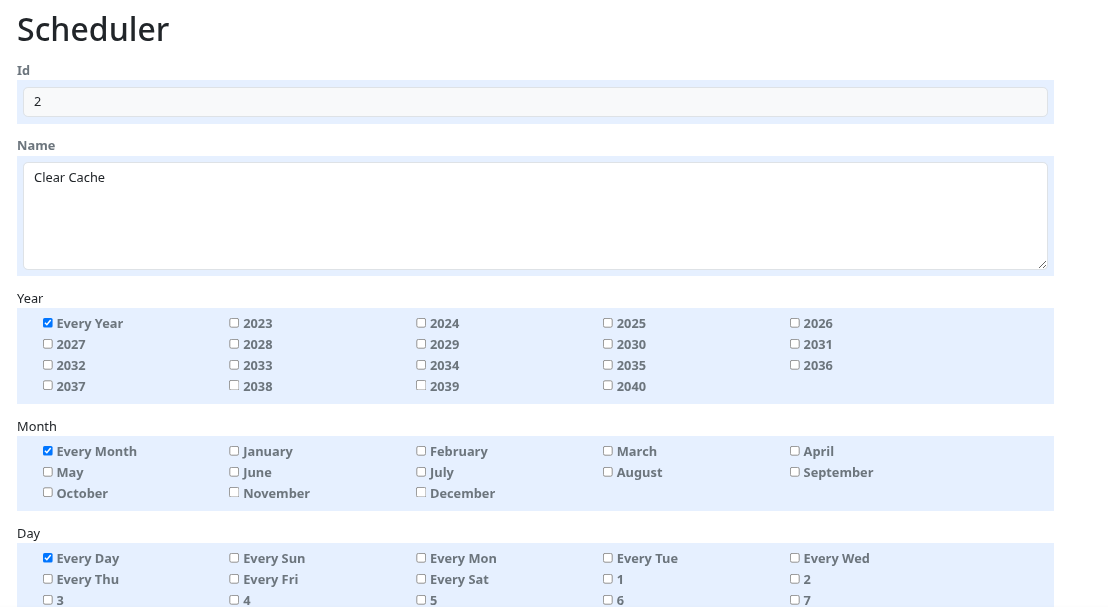
Task: Select the 2040 year checkbox
Action: pos(608,386)
